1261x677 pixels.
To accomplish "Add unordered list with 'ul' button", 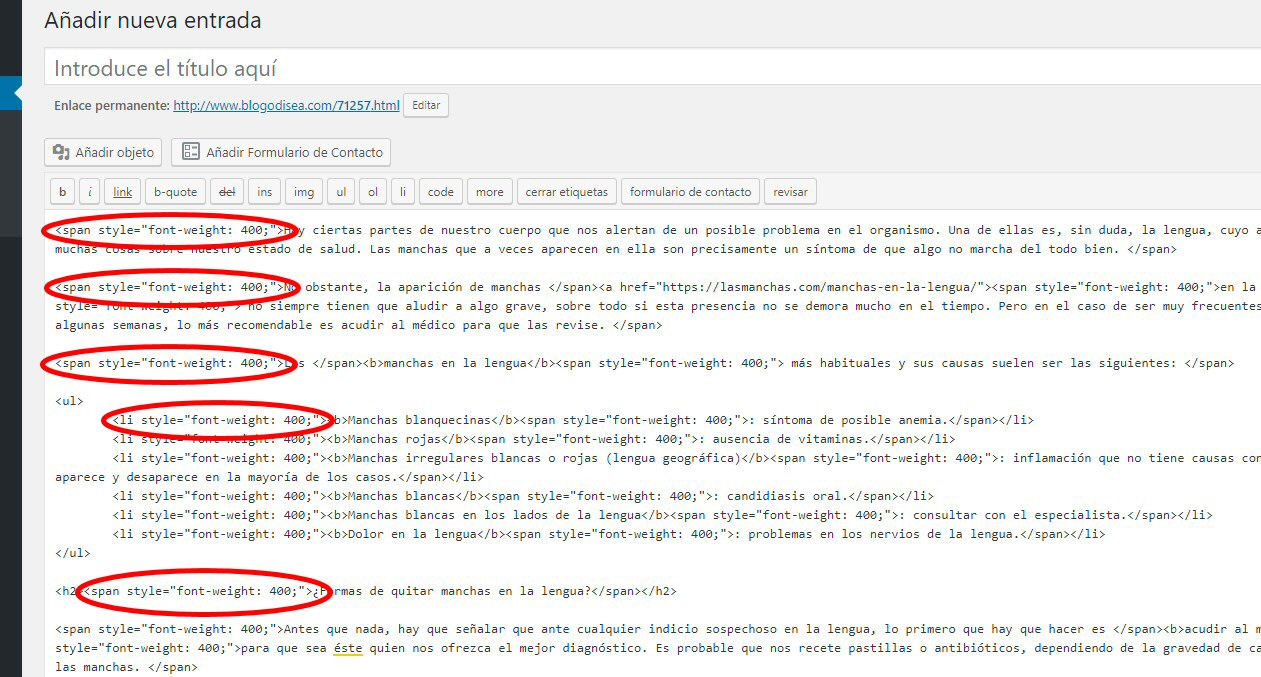I will [x=341, y=192].
